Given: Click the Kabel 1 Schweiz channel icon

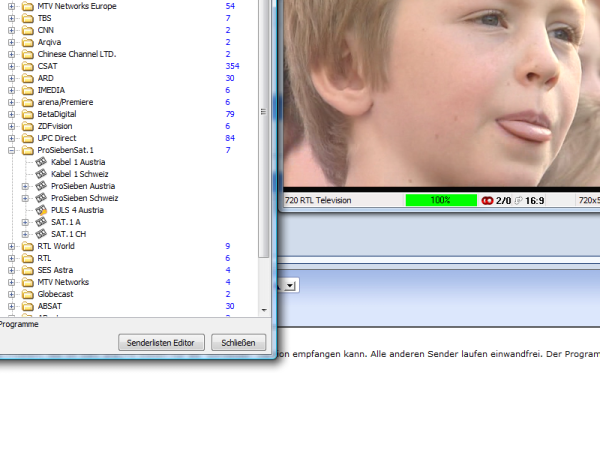Looking at the screenshot, I should coord(41,174).
